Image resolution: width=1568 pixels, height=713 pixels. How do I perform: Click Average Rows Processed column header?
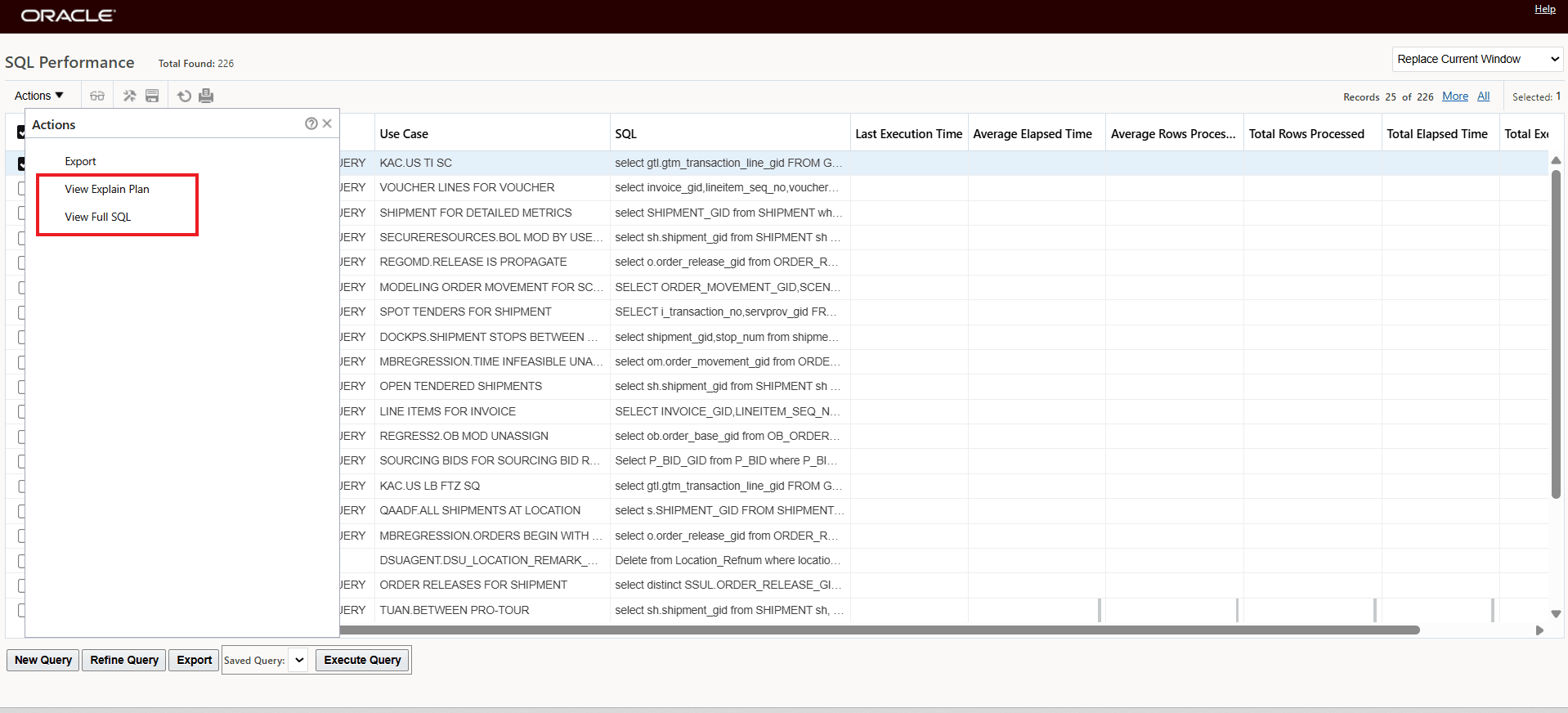1173,133
